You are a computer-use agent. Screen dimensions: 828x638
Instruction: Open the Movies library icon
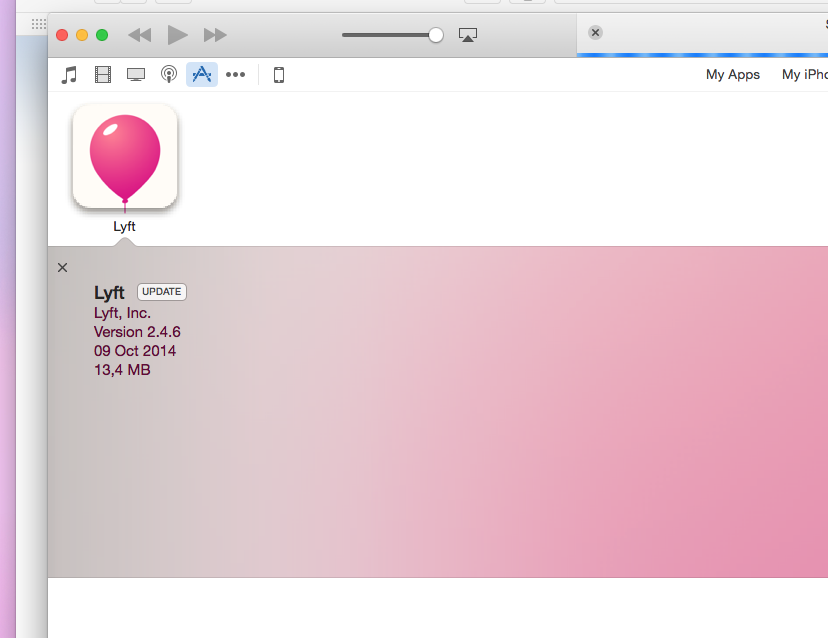[102, 74]
